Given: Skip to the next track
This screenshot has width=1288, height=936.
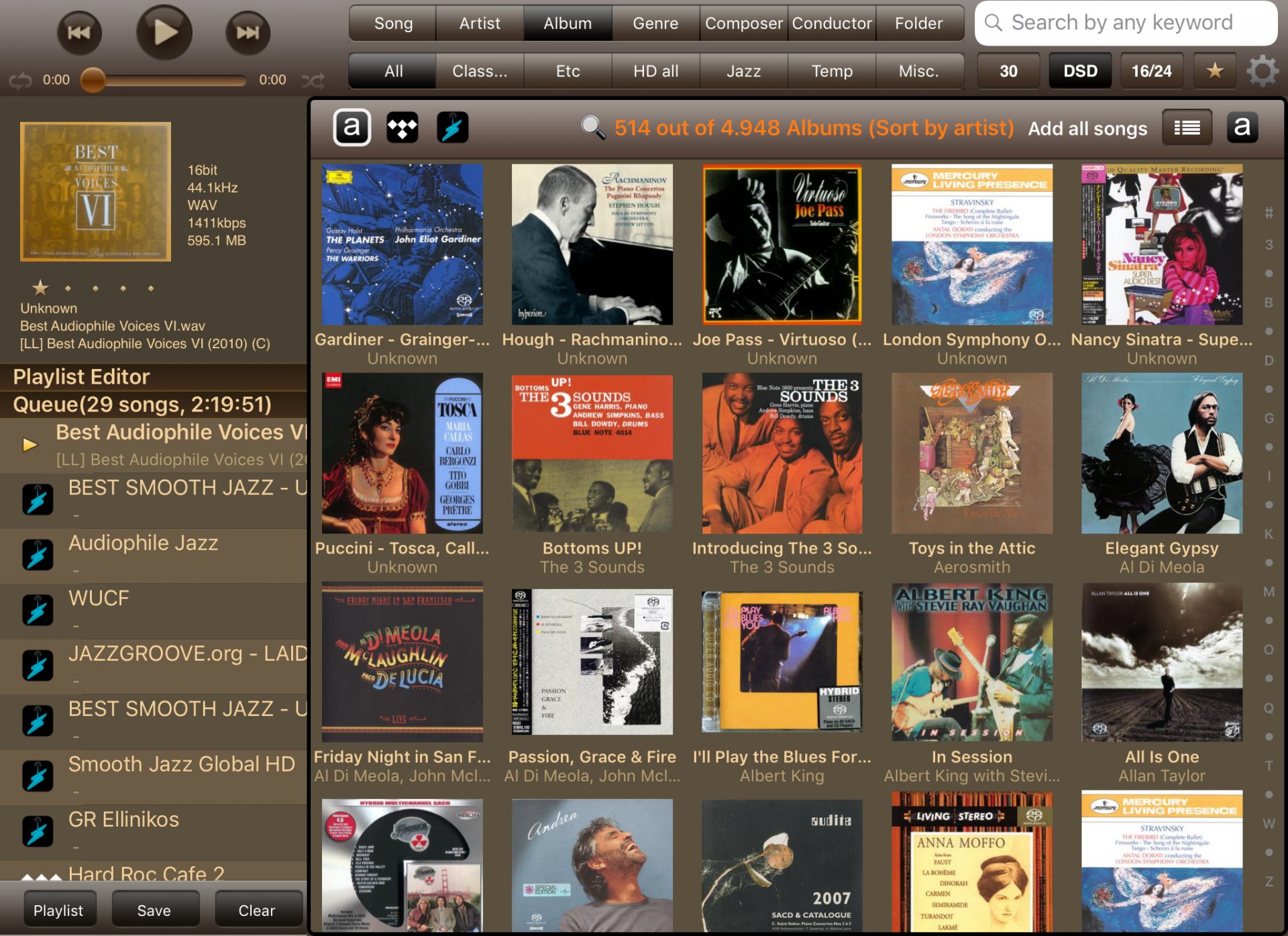Looking at the screenshot, I should click(x=248, y=32).
